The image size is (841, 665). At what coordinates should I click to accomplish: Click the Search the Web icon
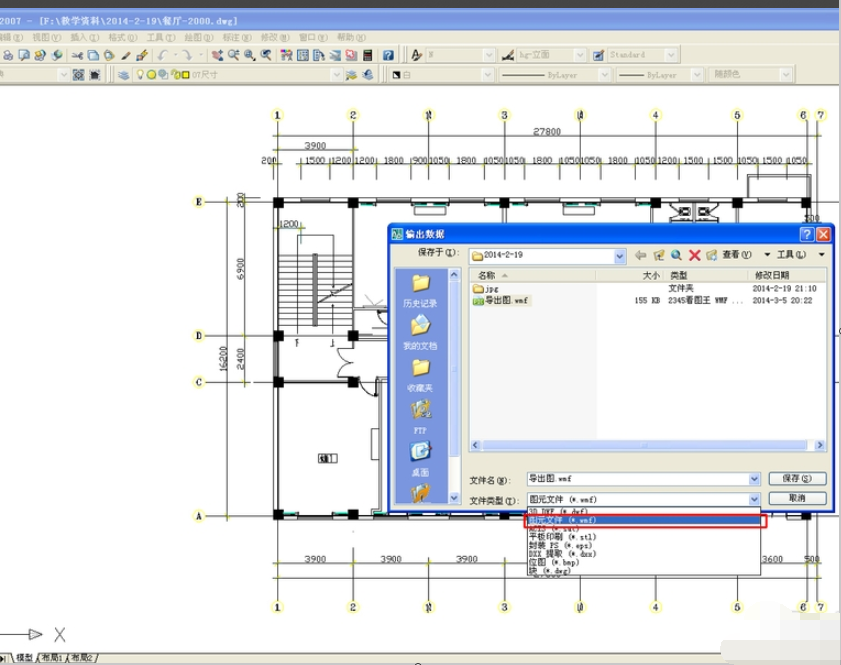coord(676,255)
